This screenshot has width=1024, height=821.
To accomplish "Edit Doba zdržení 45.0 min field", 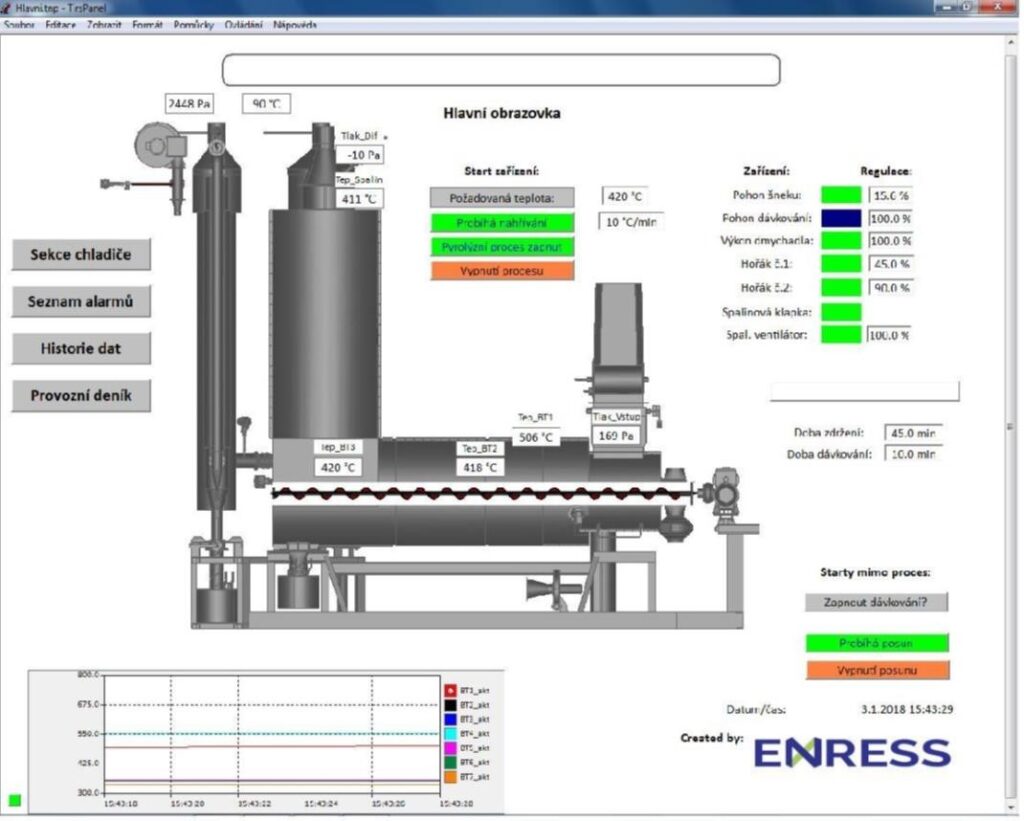I will [x=913, y=432].
